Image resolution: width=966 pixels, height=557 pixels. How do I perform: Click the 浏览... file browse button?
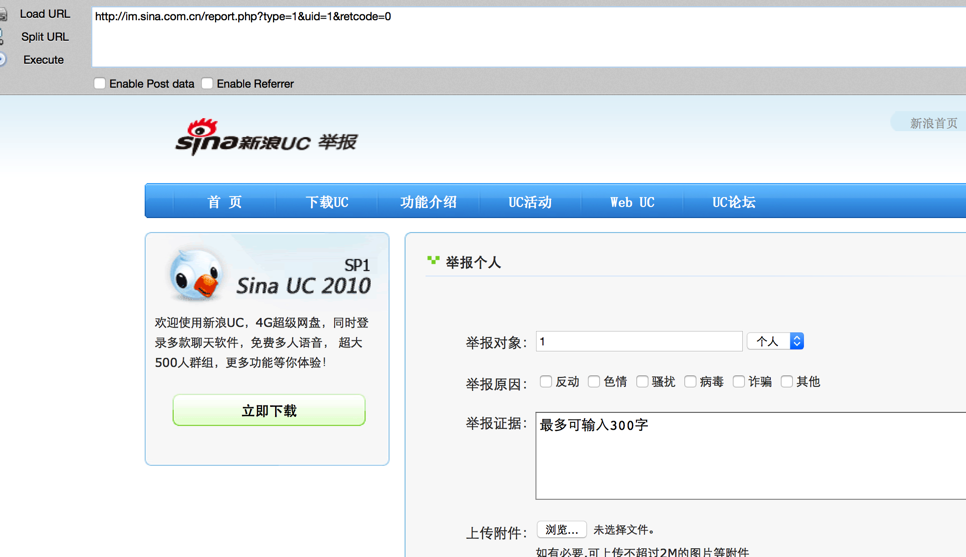point(561,530)
